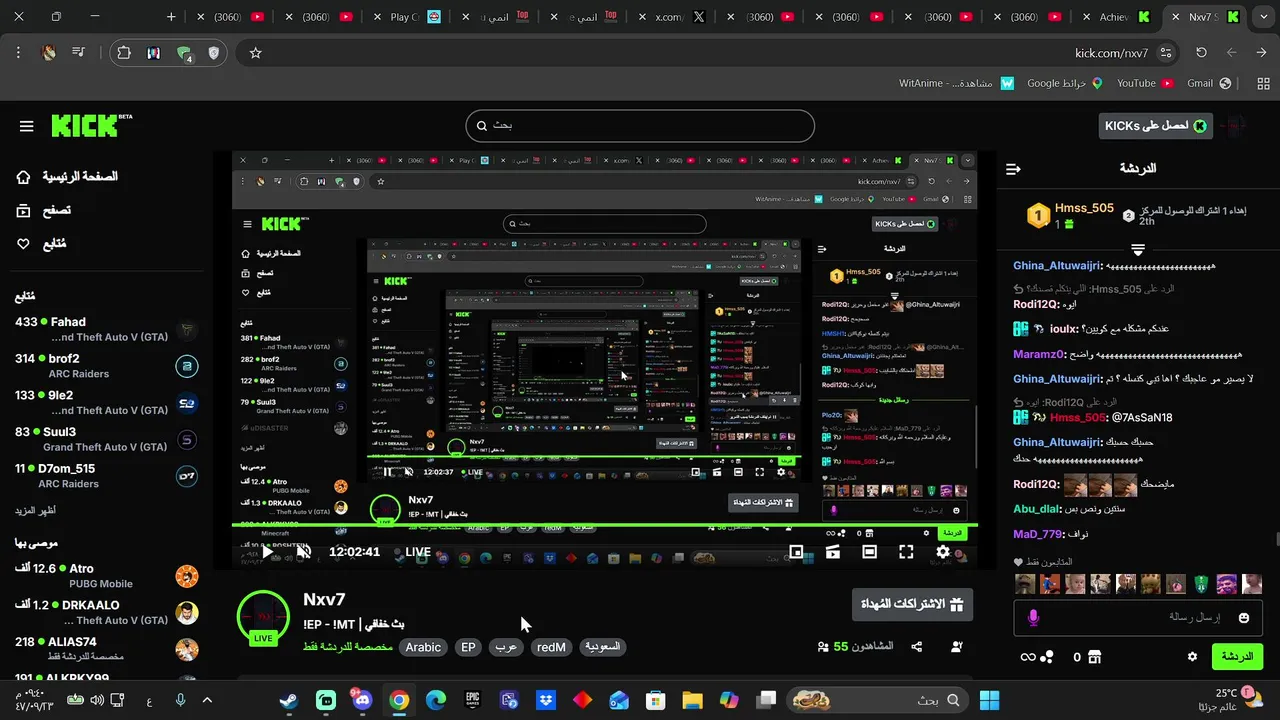Click the Kick search field
Viewport: 1280px width, 720px height.
tap(640, 126)
